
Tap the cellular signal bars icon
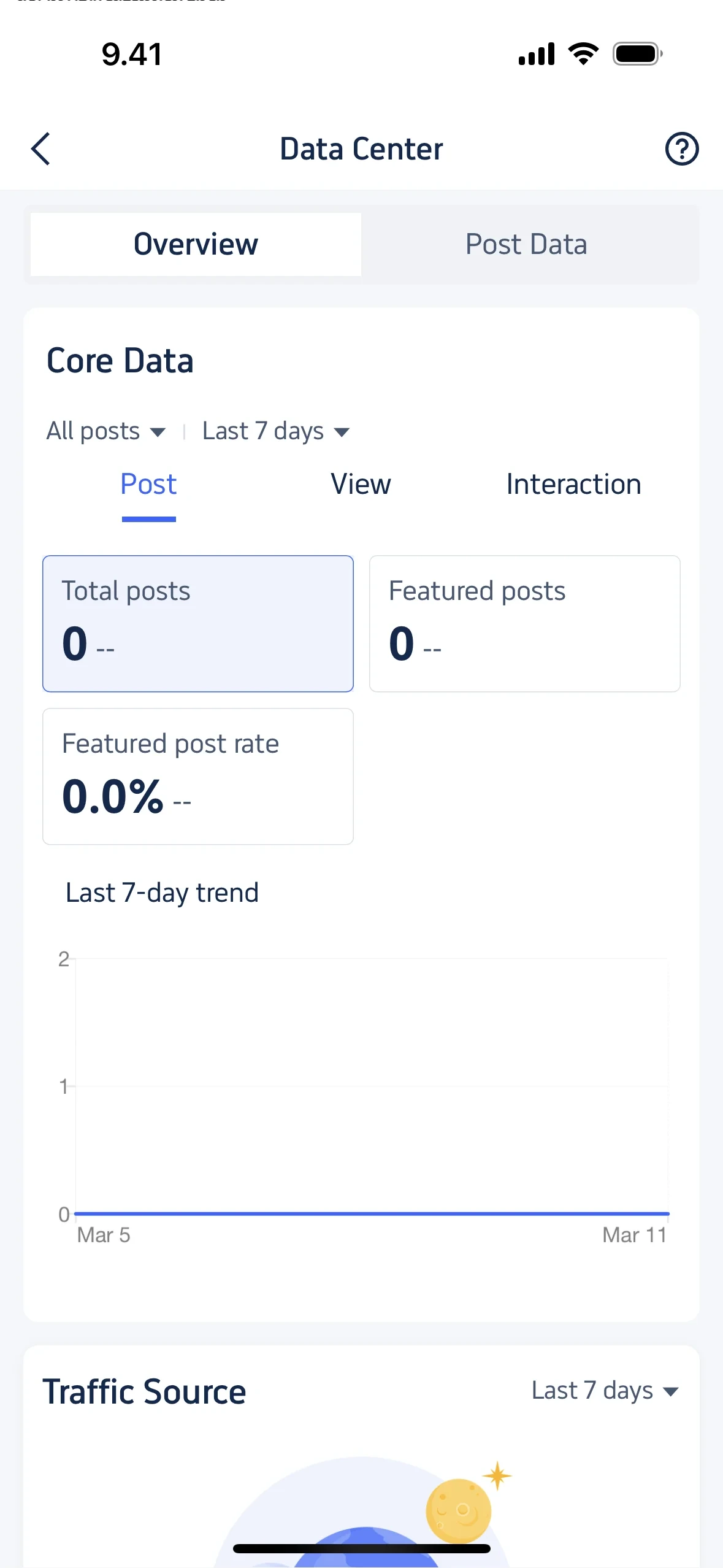click(x=537, y=54)
